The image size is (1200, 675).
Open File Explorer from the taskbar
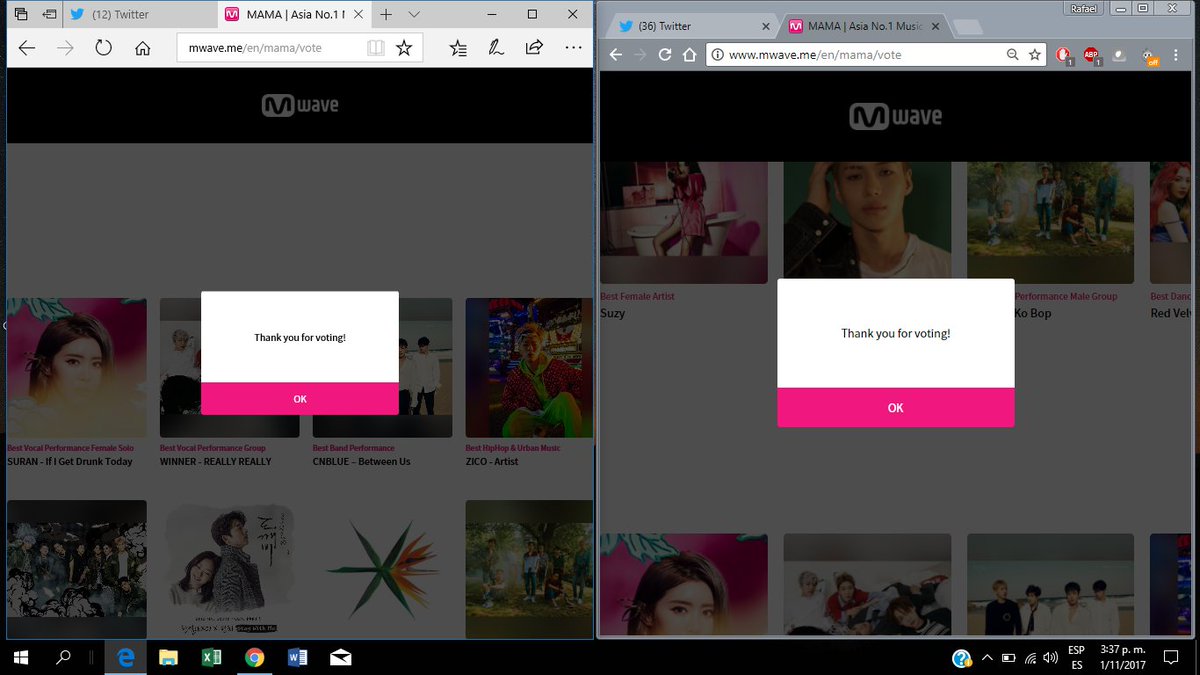168,657
